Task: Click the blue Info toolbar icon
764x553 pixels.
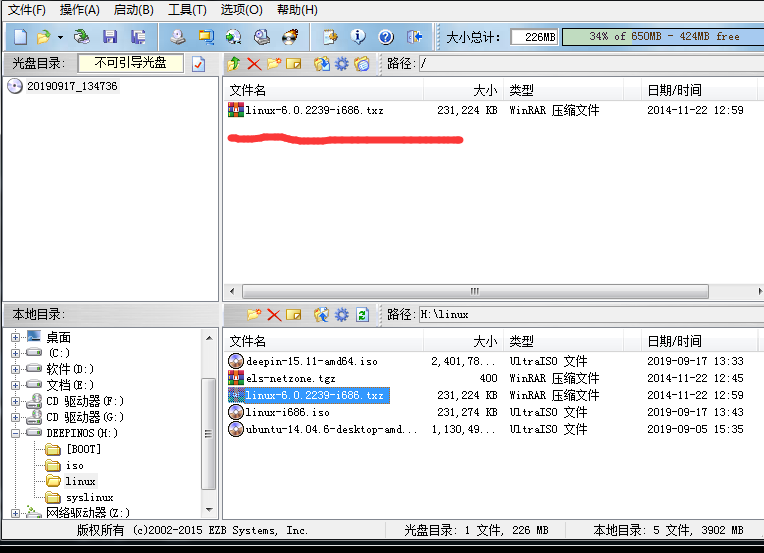Action: click(358, 37)
